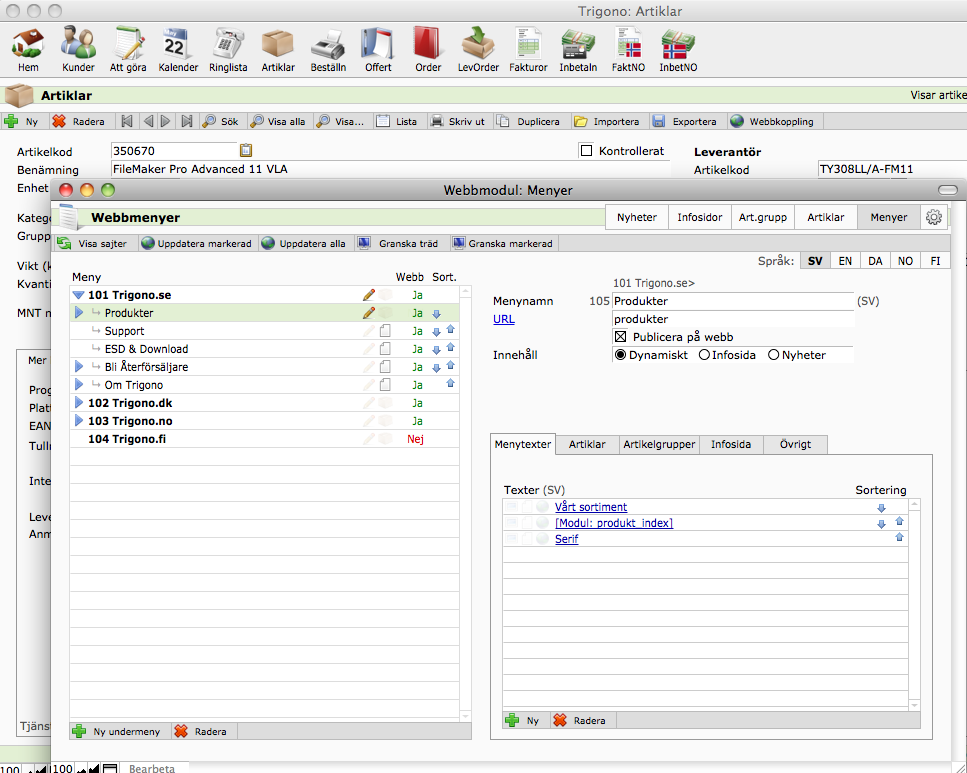967x773 pixels.
Task: Click Skriv ut print button
Action: [458, 122]
